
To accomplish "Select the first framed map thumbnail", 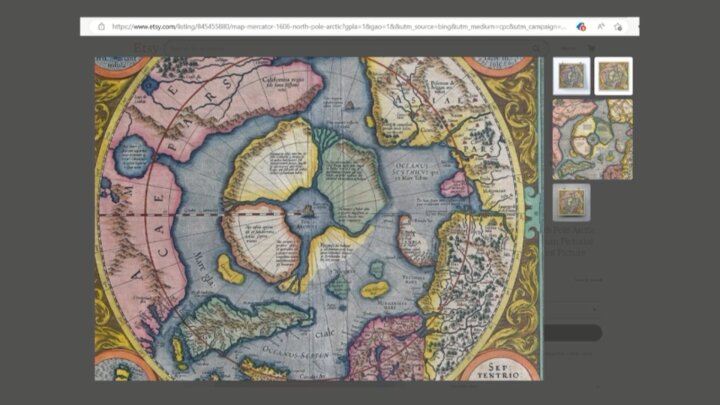I will coord(571,76).
